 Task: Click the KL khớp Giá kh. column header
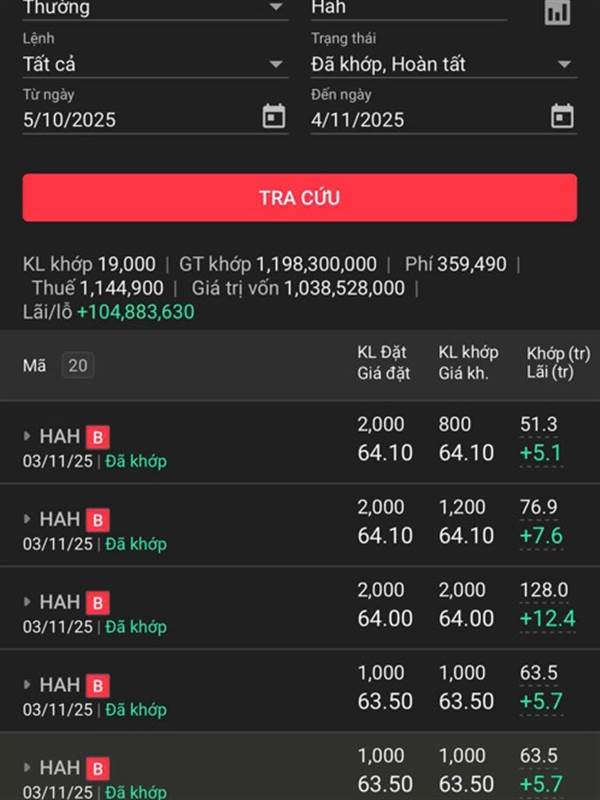coord(468,365)
